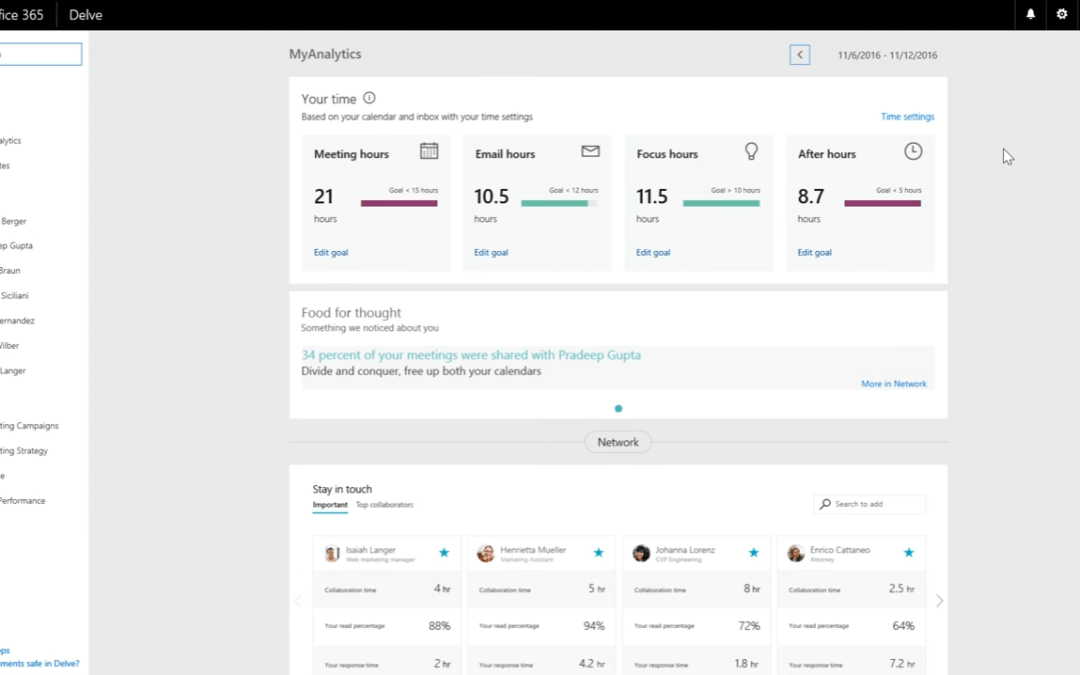Click Isaiah Langer's avatar photo
Image resolution: width=1080 pixels, height=675 pixels.
pos(332,553)
